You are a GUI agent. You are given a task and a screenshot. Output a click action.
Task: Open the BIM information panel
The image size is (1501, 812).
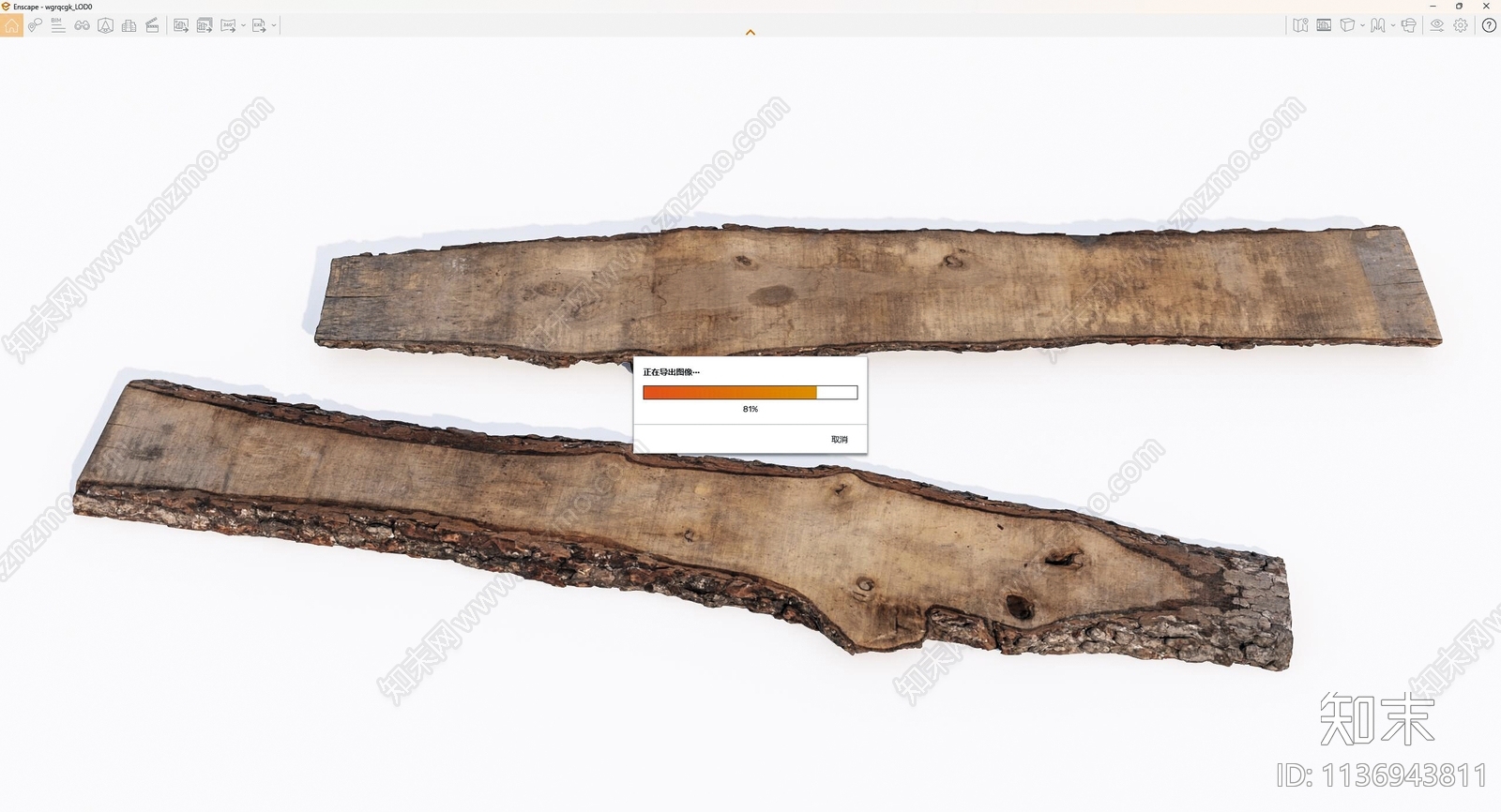click(x=58, y=25)
